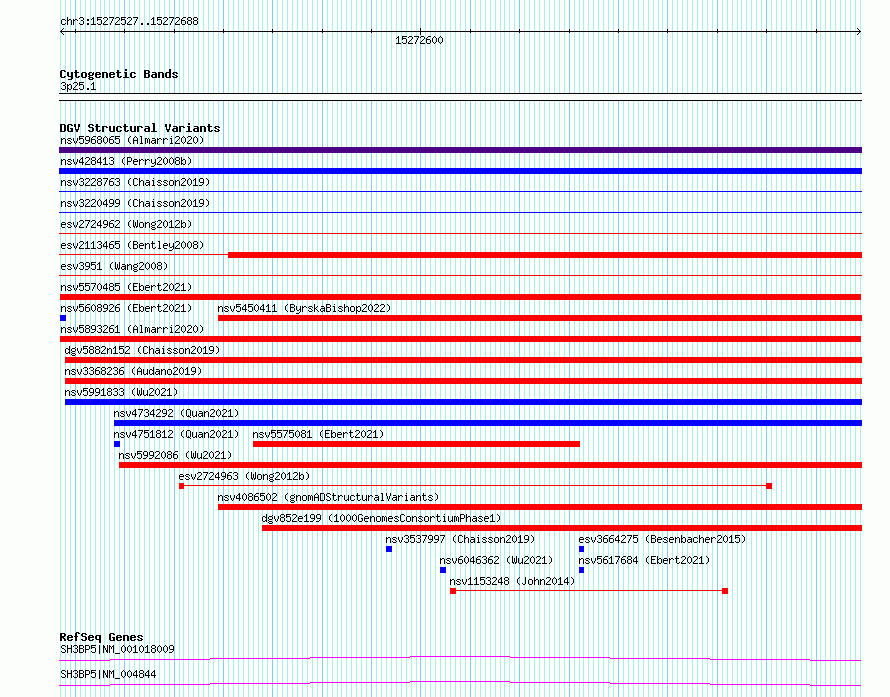Click the nsv6046362 (Wu2021) label

[496, 560]
